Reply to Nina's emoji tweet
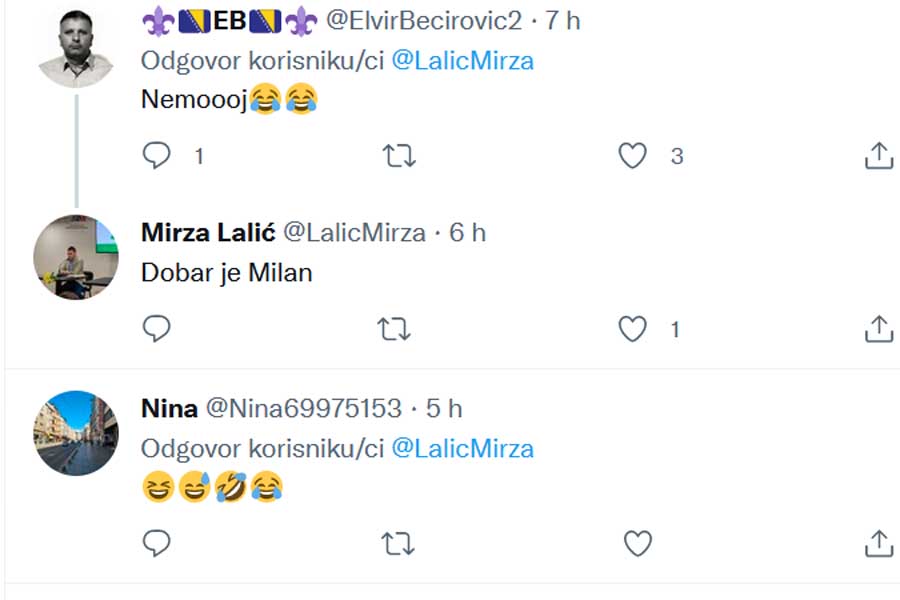The height and width of the screenshot is (600, 900). 157,543
